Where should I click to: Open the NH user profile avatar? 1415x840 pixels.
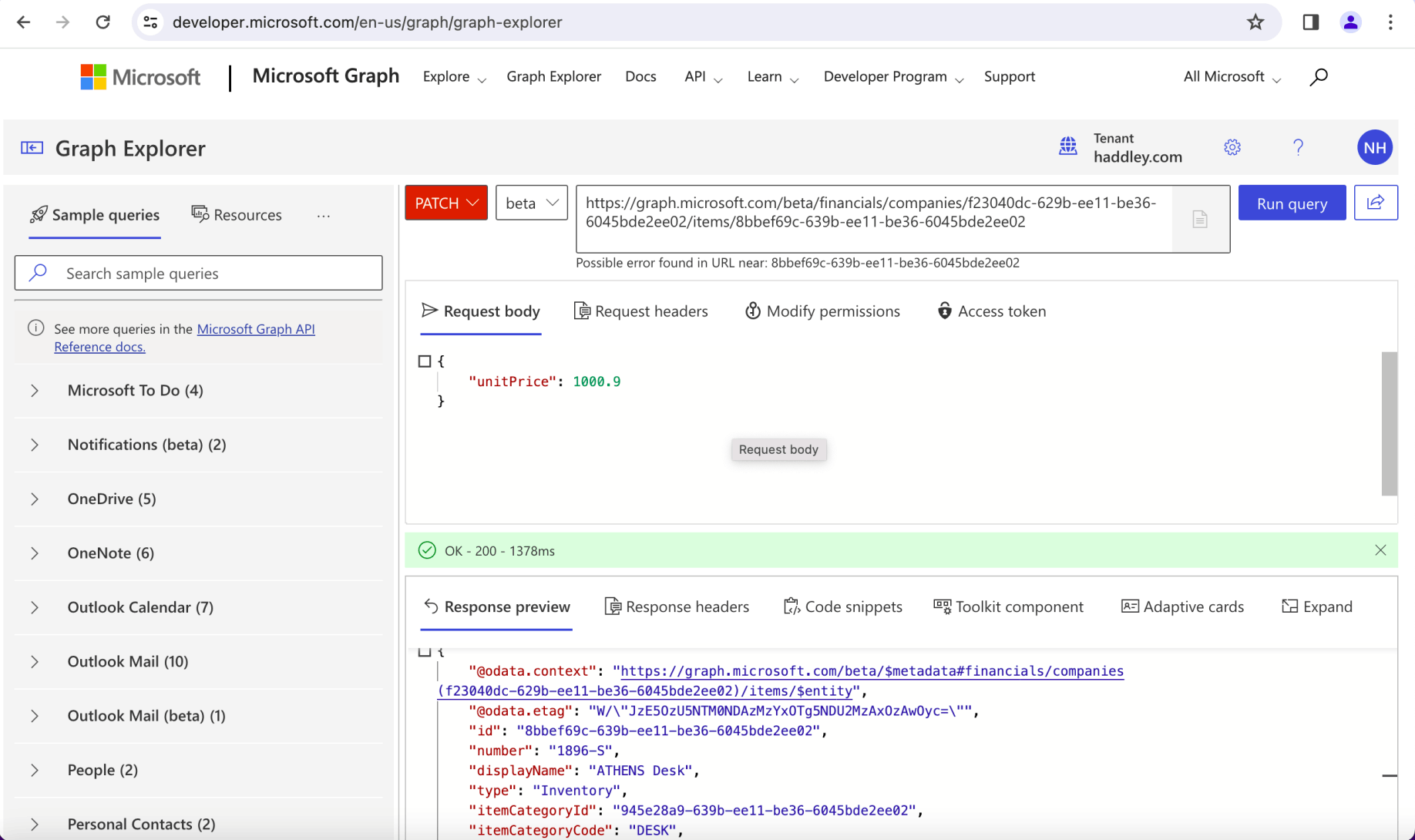click(1374, 148)
